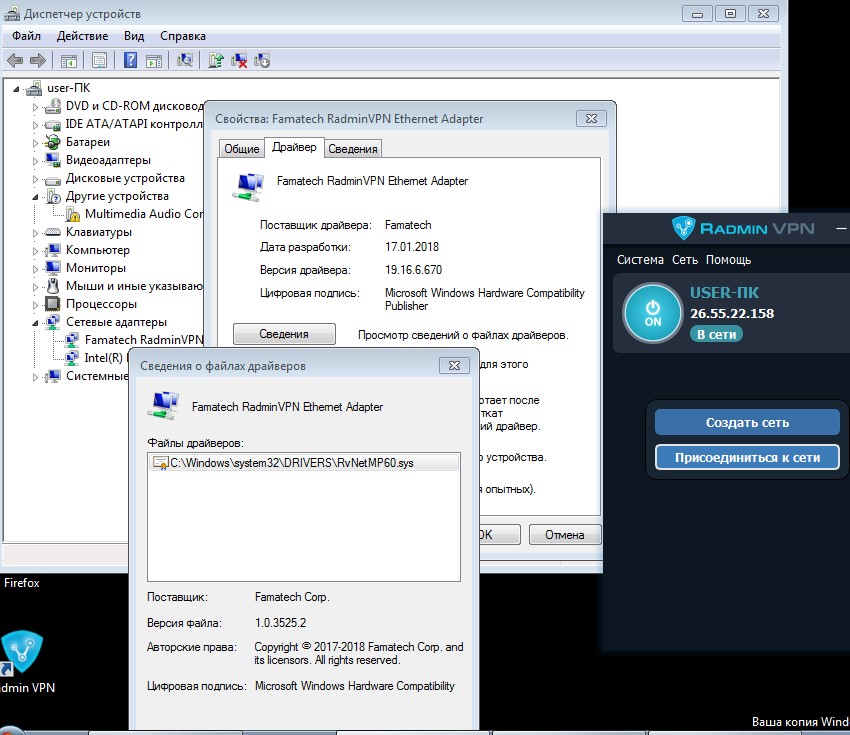This screenshot has width=850, height=735.
Task: Select the Драйвер tab
Action: [294, 147]
